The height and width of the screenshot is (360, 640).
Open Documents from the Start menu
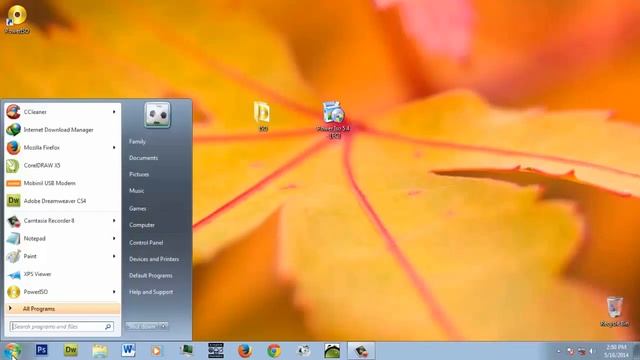coord(143,158)
